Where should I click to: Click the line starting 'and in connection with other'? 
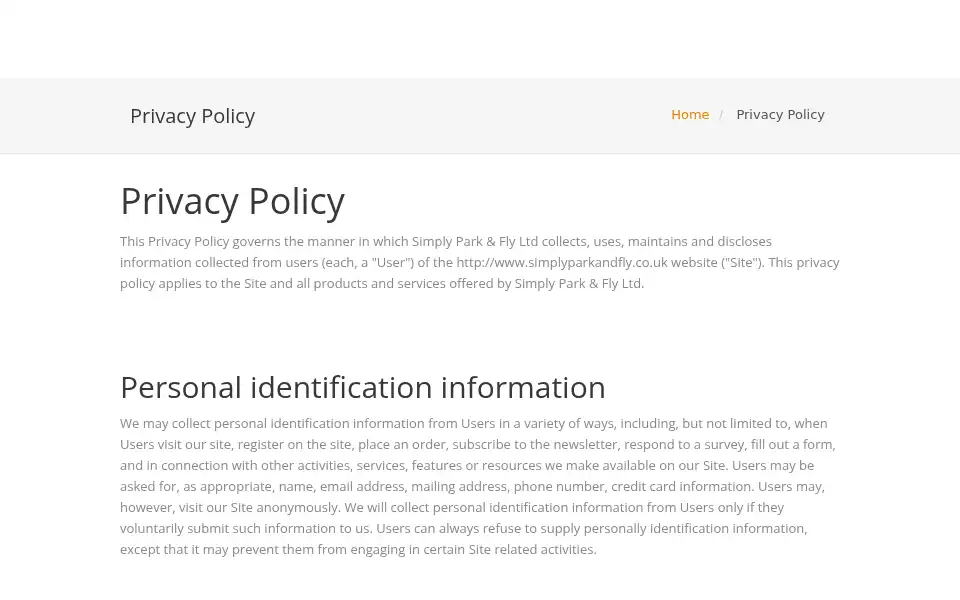pos(467,465)
